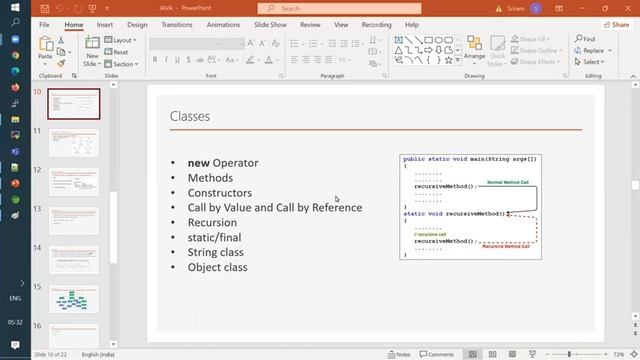Screen dimensions: 640x360
Task: Click the Format Painter brush icon
Action: coord(61,63)
